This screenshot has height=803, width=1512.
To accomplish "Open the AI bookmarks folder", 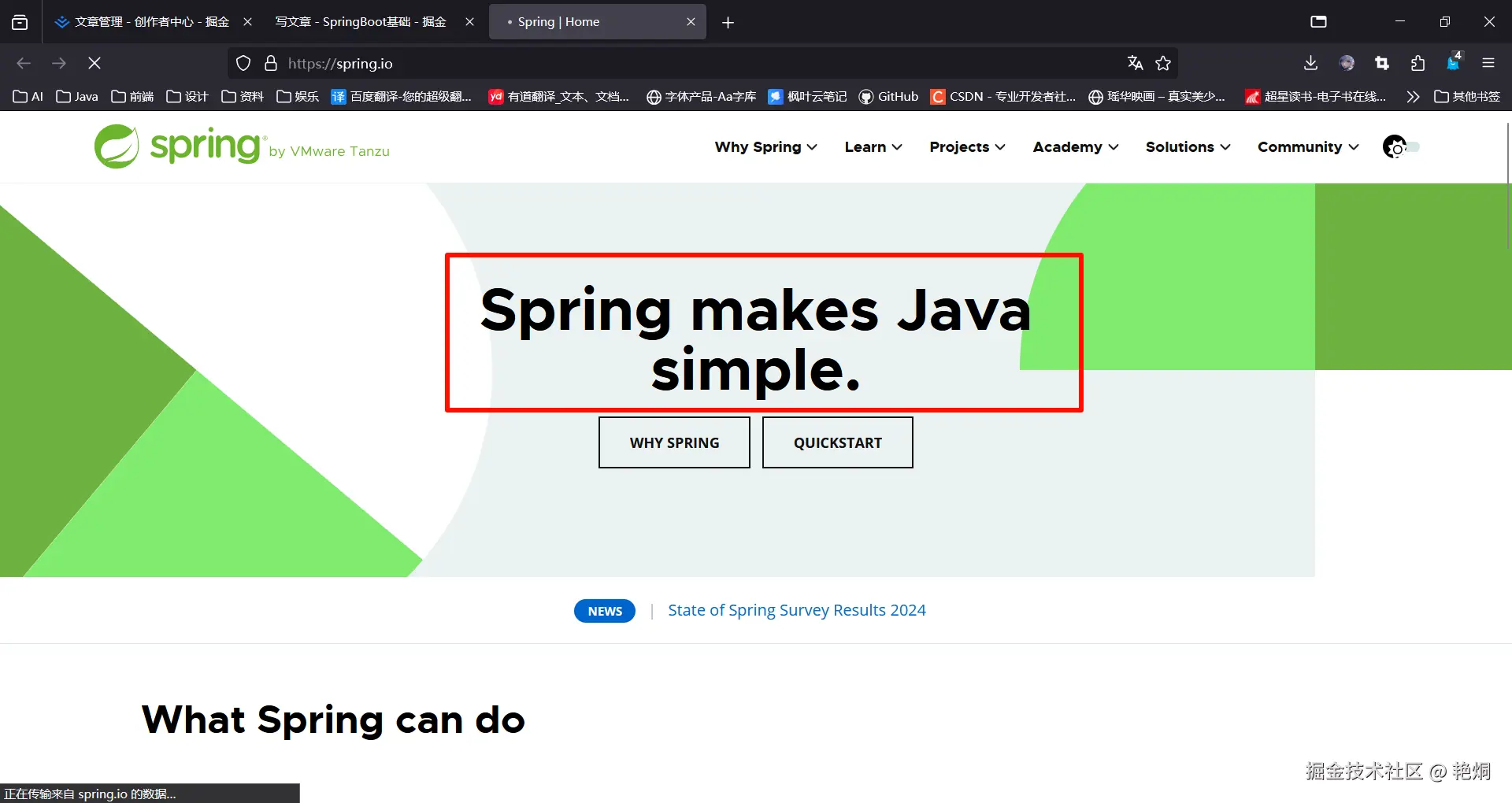I will coord(28,97).
